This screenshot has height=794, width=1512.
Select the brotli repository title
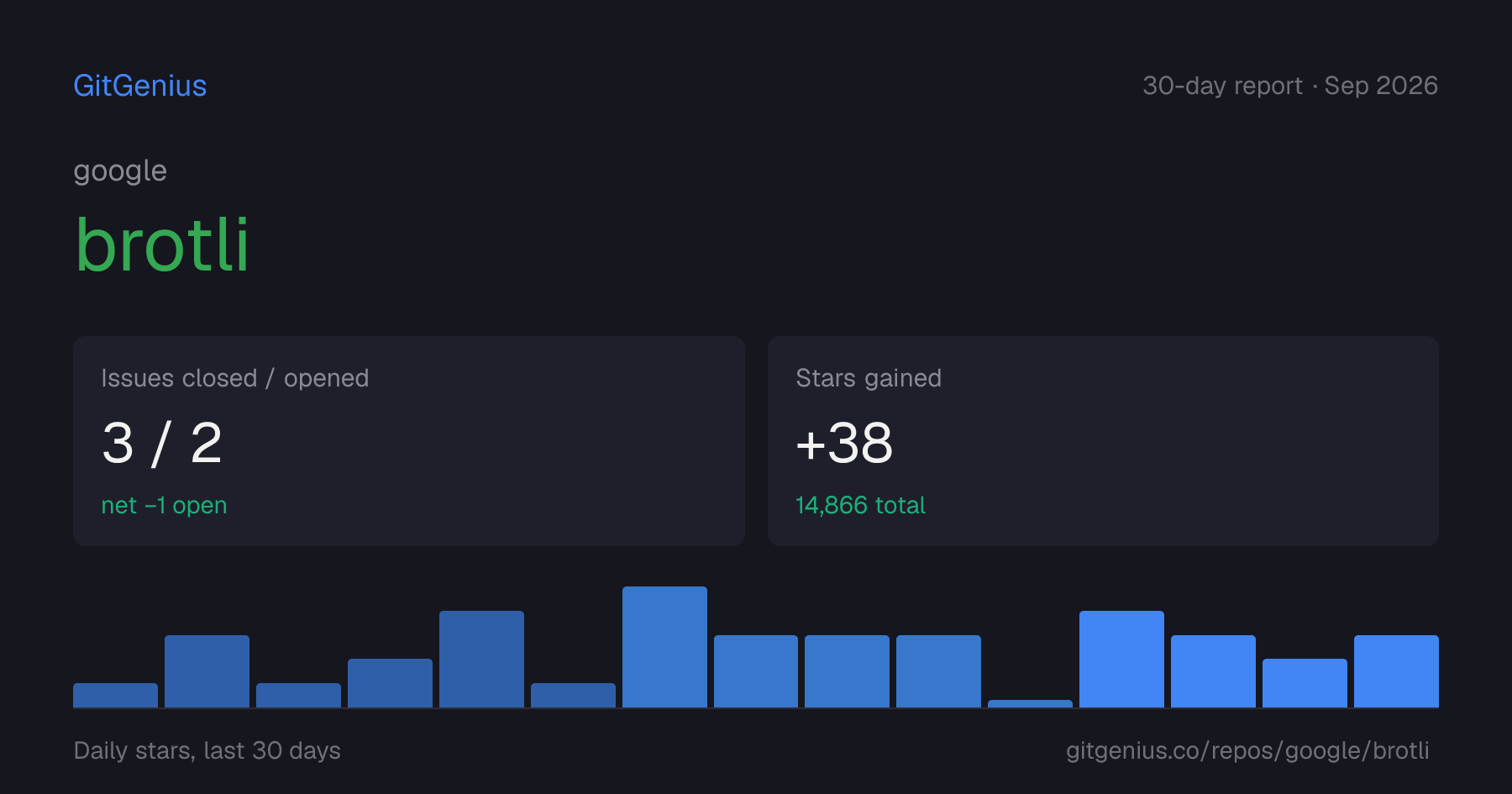click(x=162, y=245)
